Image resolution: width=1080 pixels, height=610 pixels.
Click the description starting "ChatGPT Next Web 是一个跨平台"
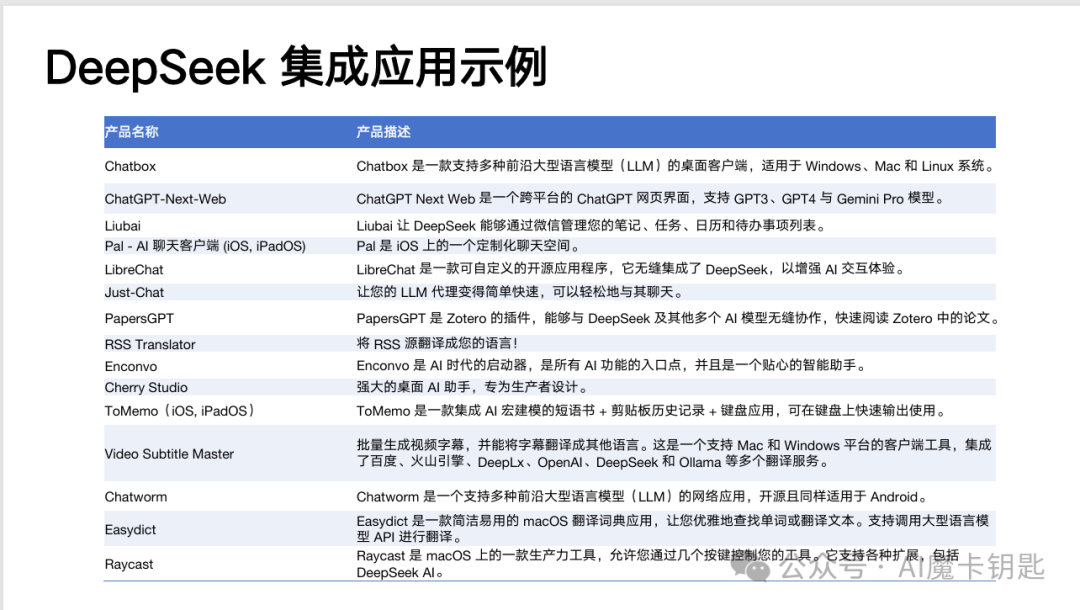pyautogui.click(x=652, y=198)
